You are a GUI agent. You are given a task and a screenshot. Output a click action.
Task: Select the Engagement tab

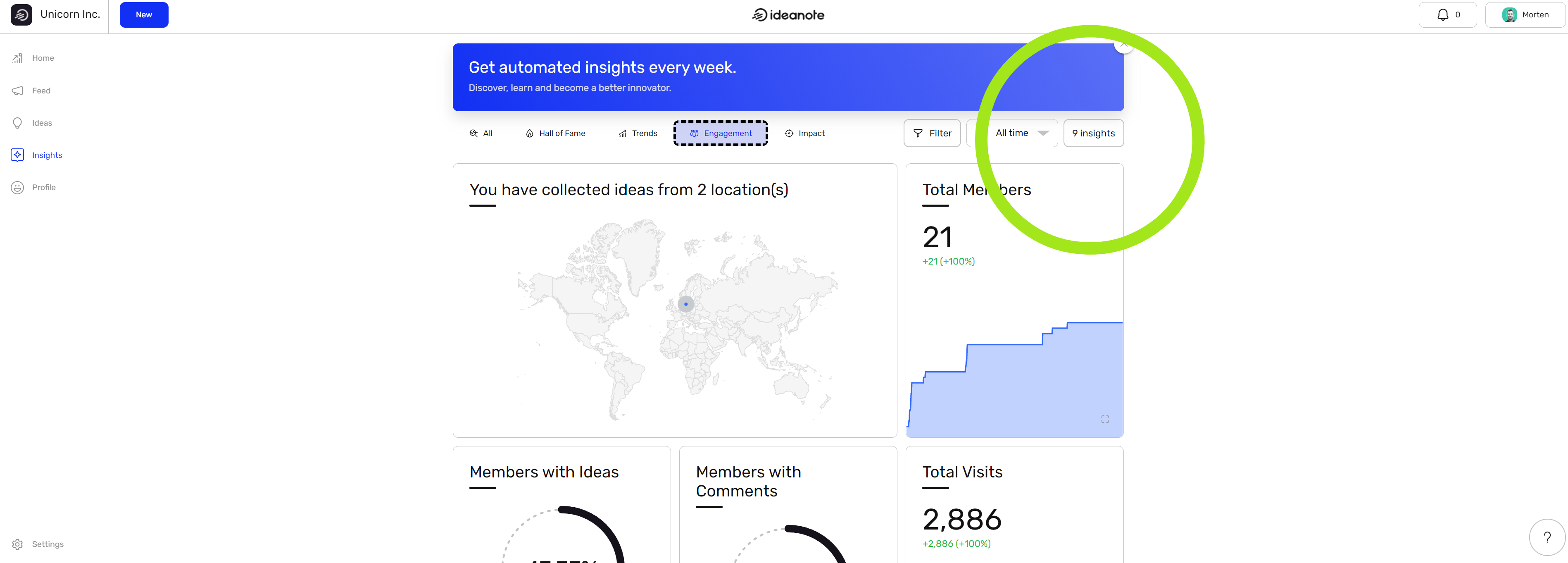point(721,133)
